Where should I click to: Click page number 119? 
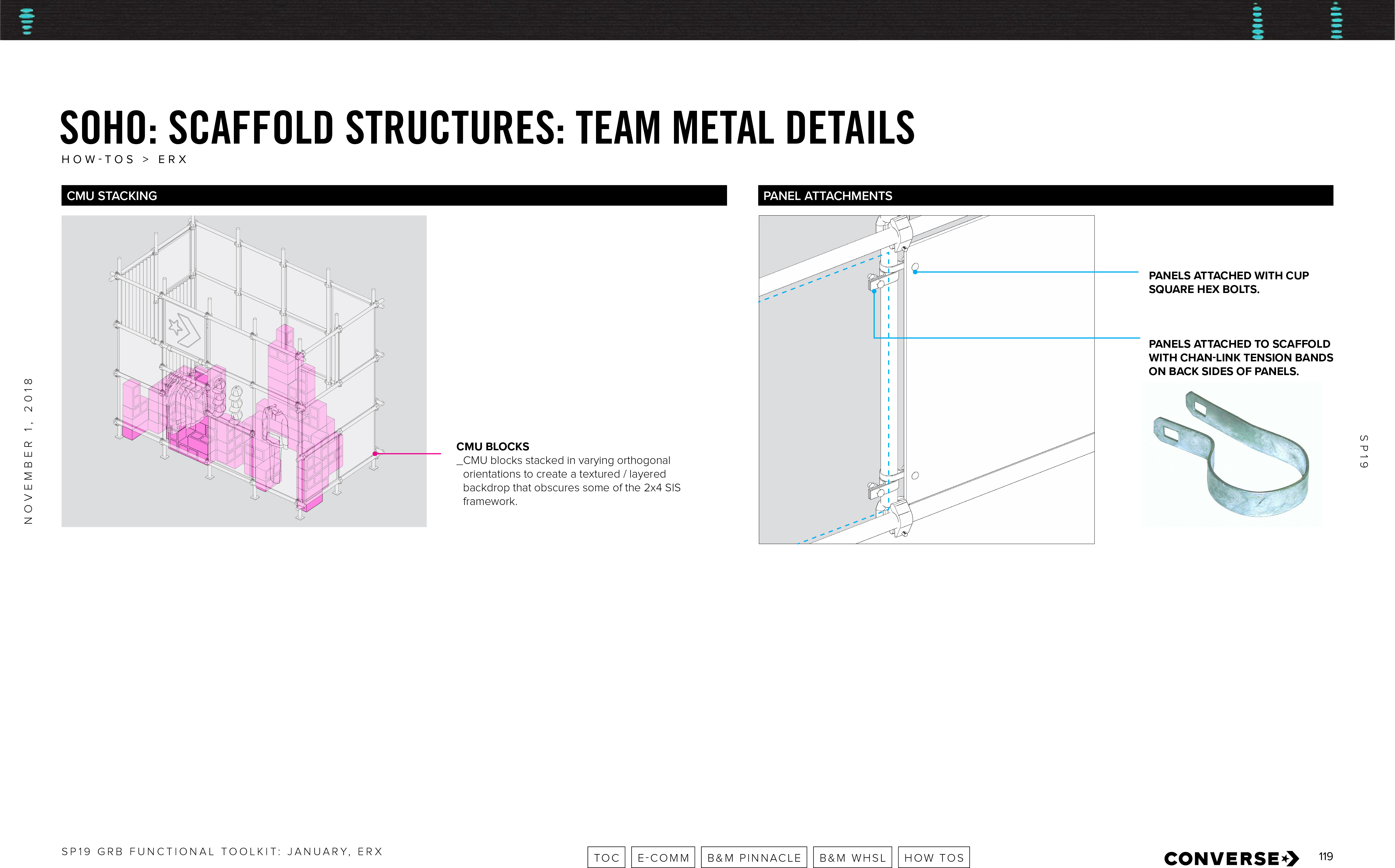coord(1326,857)
